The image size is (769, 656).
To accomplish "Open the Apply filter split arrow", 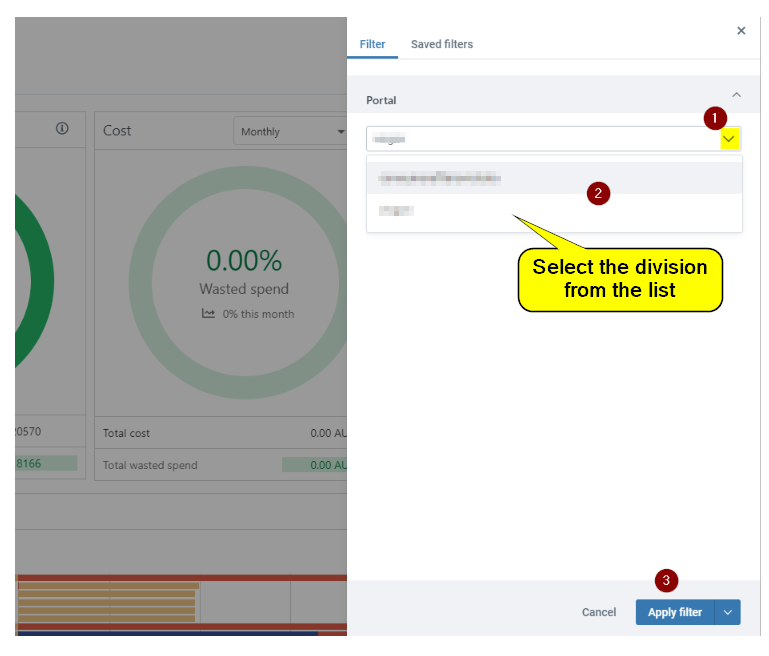I will tap(728, 612).
